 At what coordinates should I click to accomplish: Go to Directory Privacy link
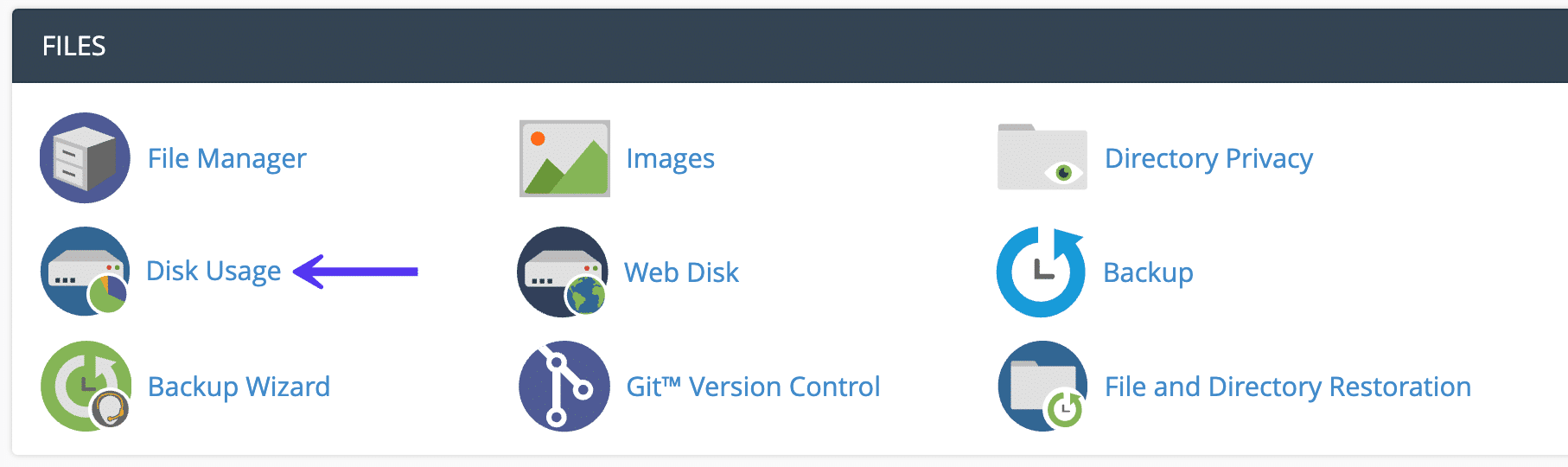1208,158
